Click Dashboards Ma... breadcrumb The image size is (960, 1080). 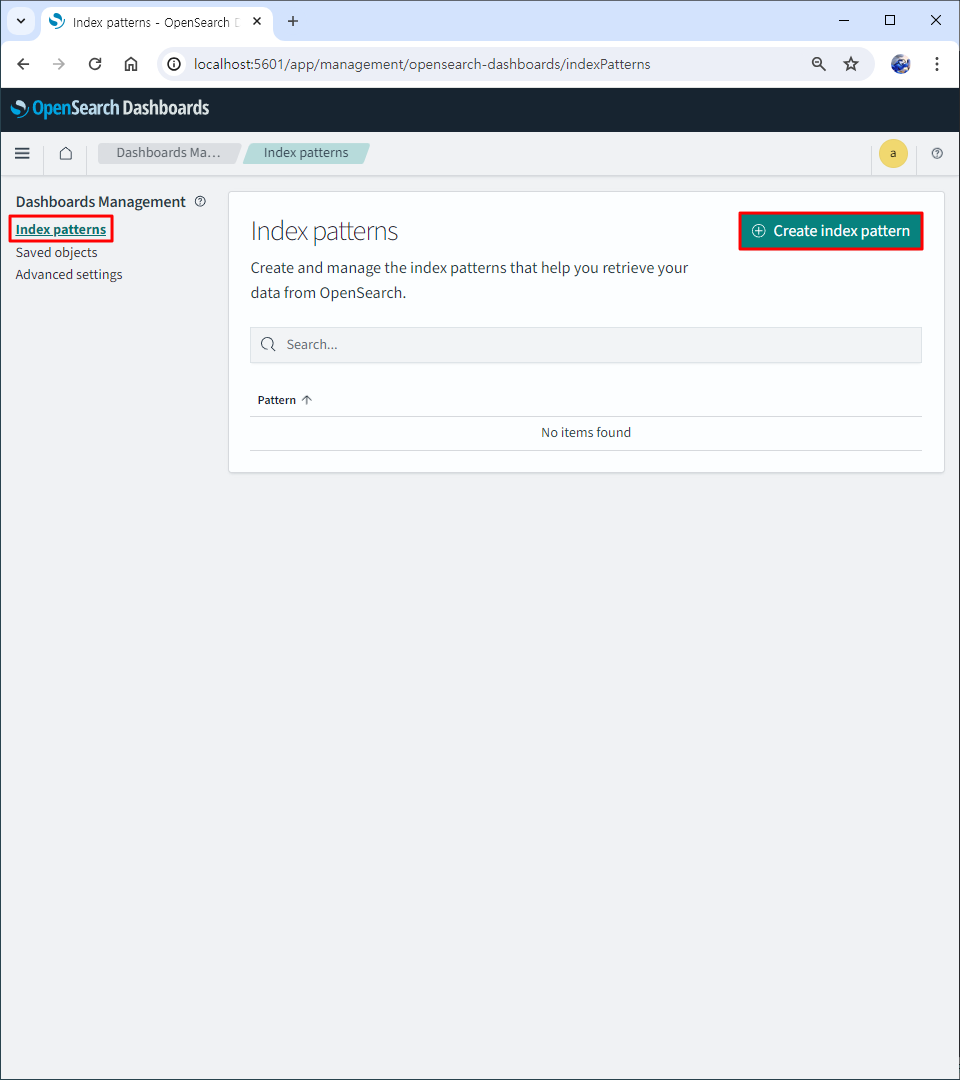click(168, 153)
